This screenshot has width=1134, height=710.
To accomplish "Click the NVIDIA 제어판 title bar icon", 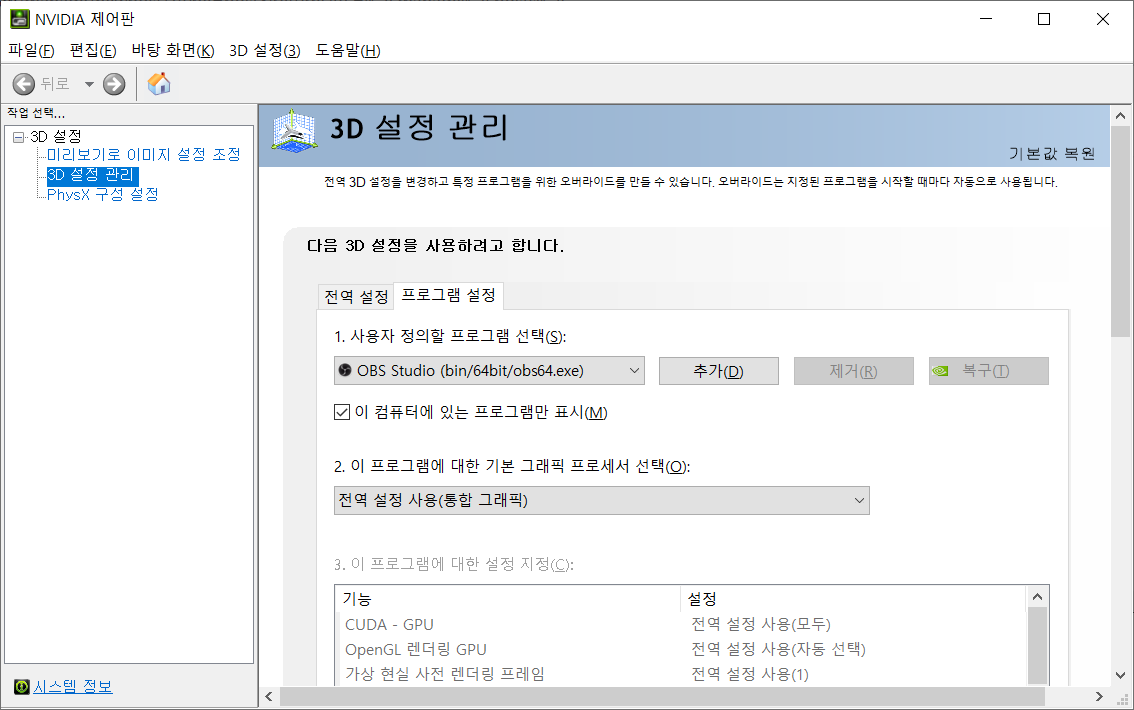I will (20, 19).
